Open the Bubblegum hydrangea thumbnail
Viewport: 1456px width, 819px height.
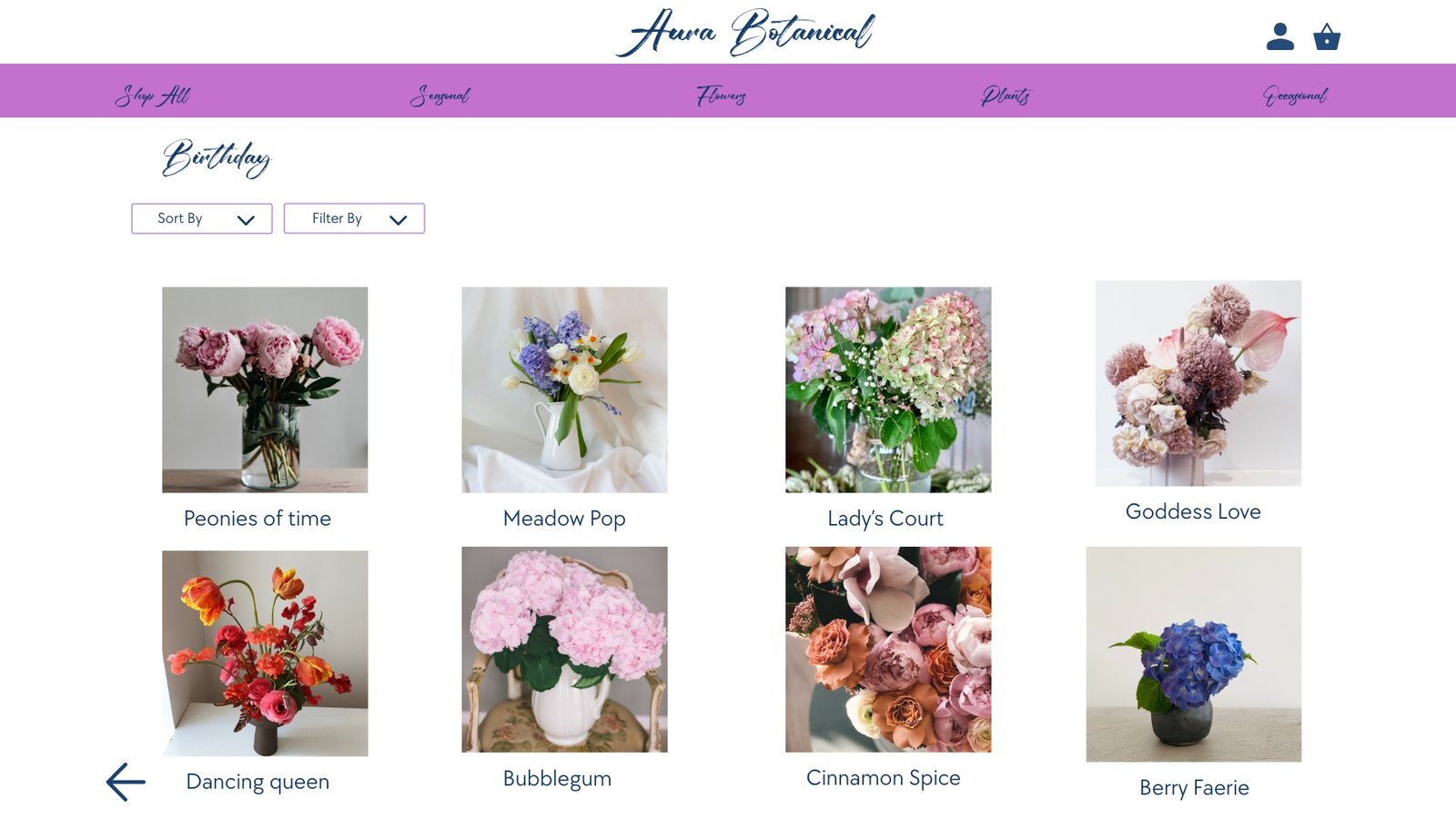[564, 649]
